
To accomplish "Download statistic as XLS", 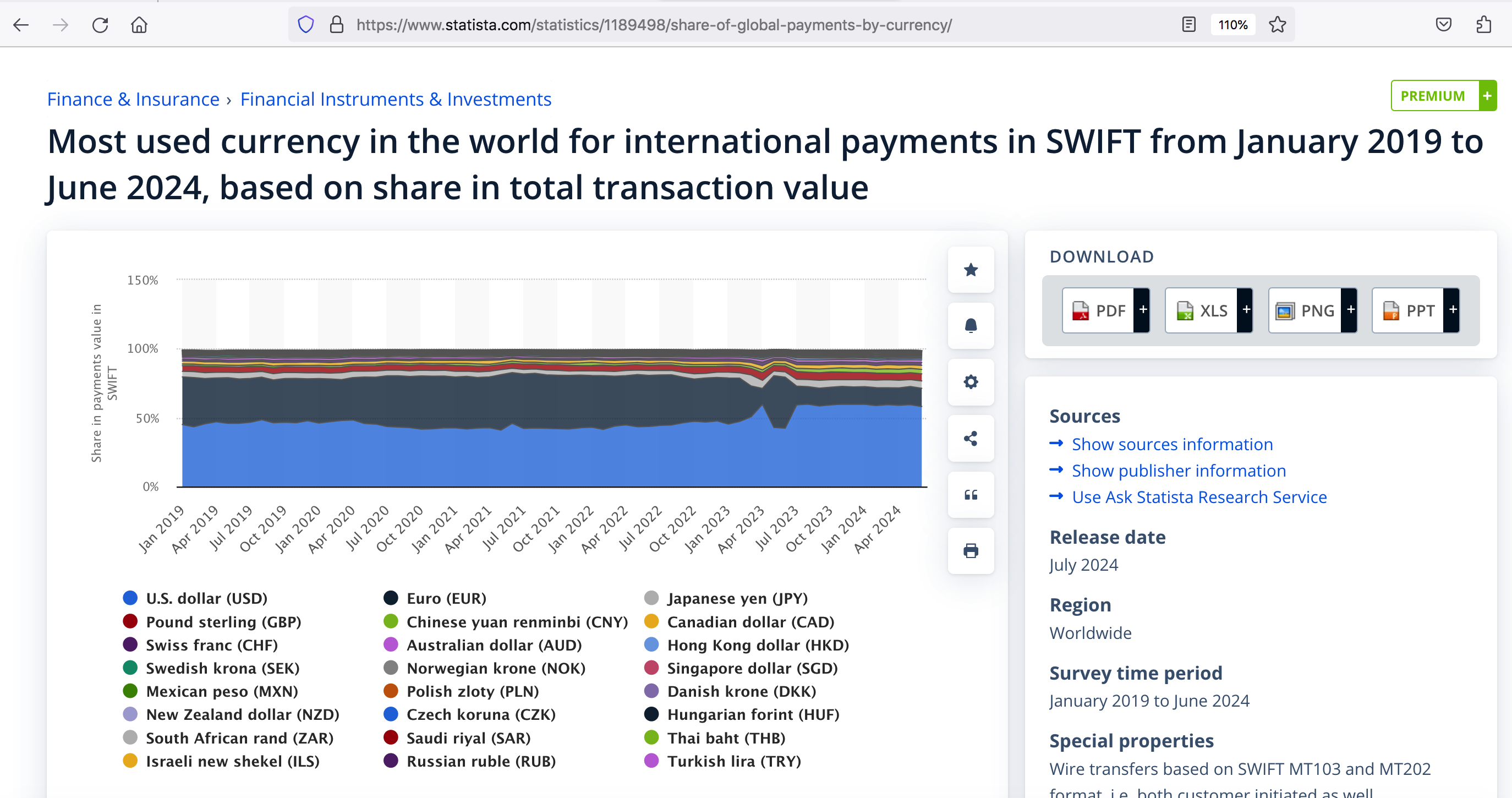I will point(1209,310).
